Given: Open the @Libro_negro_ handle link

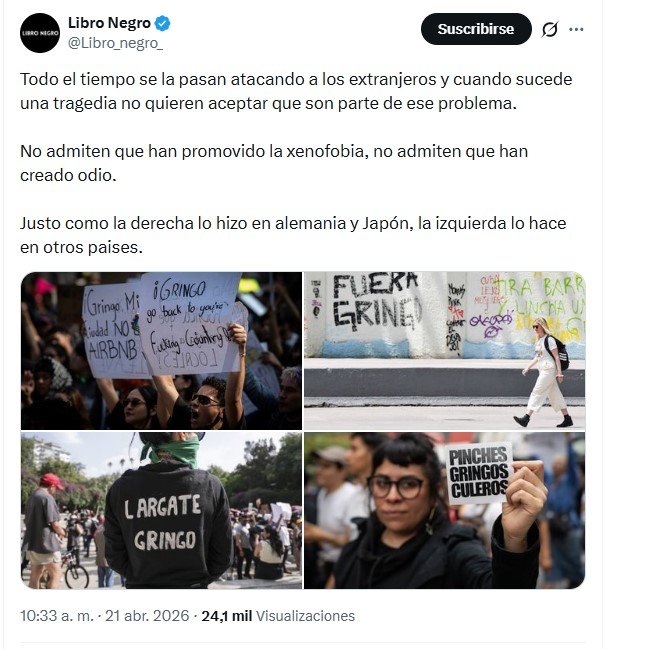Looking at the screenshot, I should (x=115, y=43).
